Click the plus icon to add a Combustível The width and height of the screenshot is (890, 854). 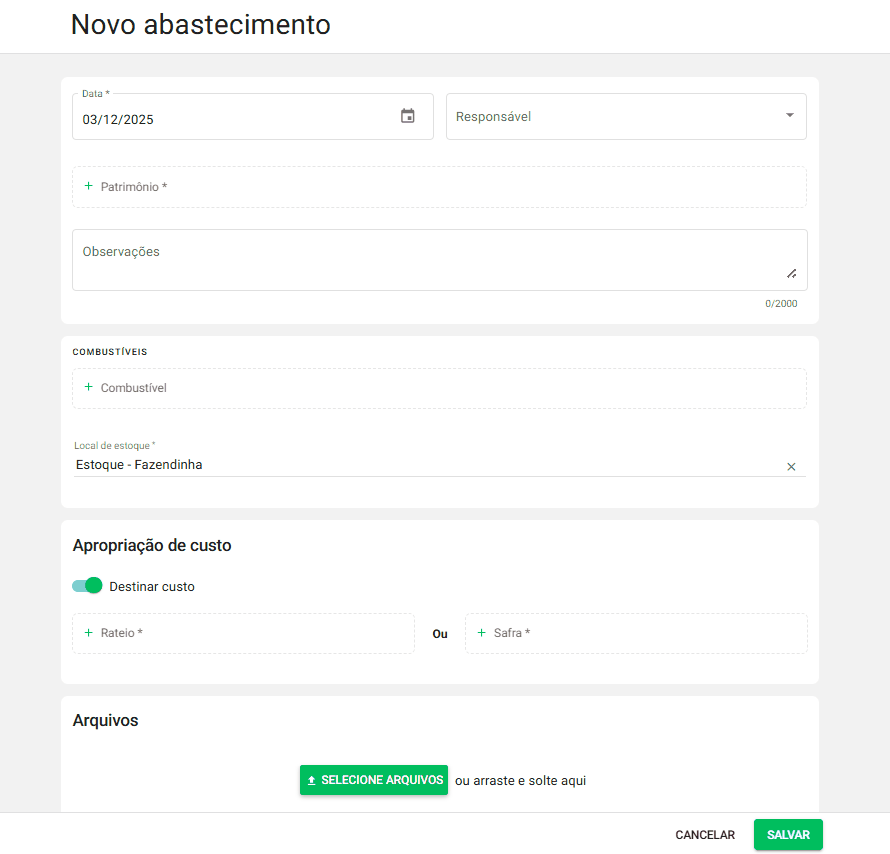tap(87, 388)
